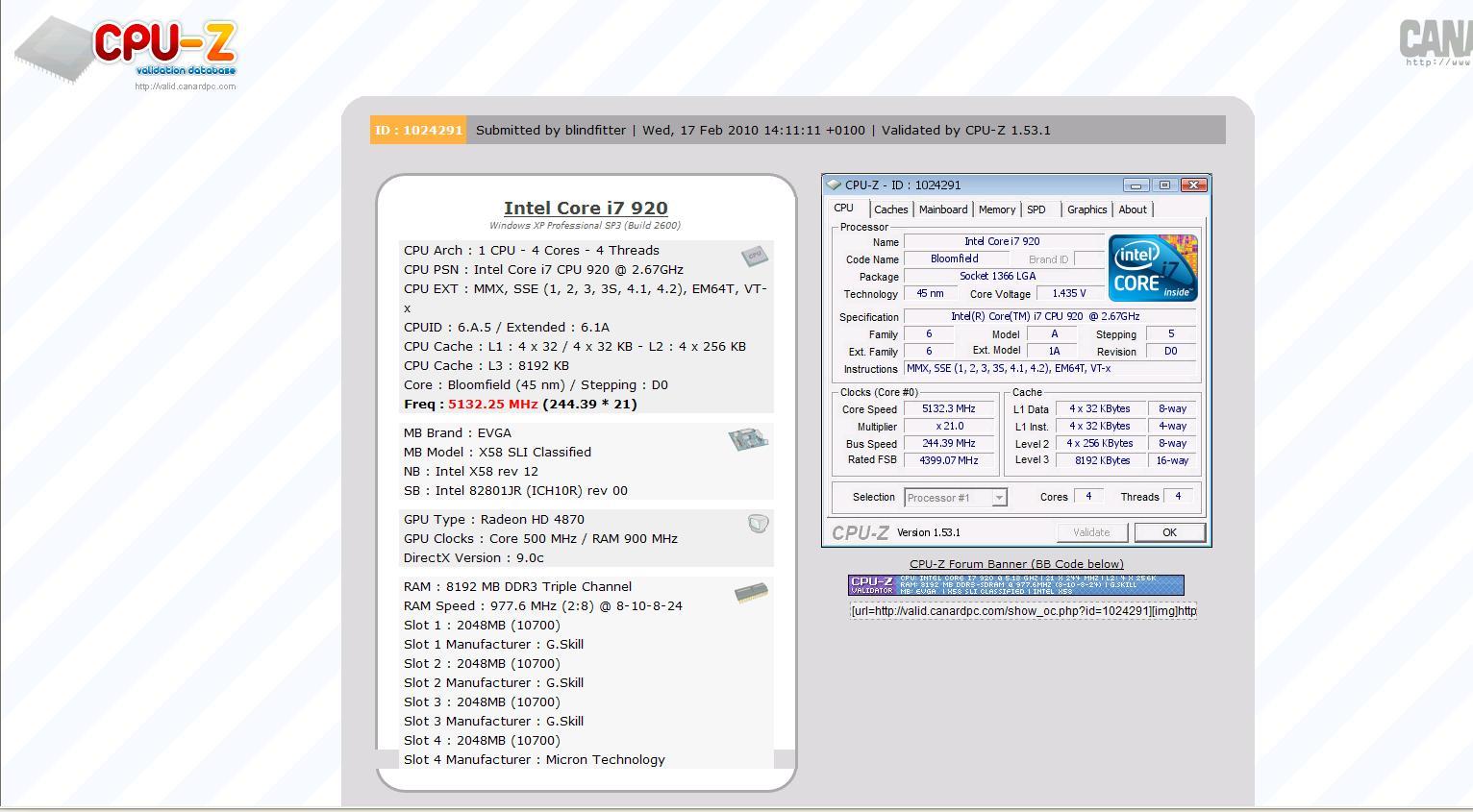Image resolution: width=1473 pixels, height=812 pixels.
Task: Click the Slot 4 Manufacturer : Micron Technology line
Action: point(535,760)
